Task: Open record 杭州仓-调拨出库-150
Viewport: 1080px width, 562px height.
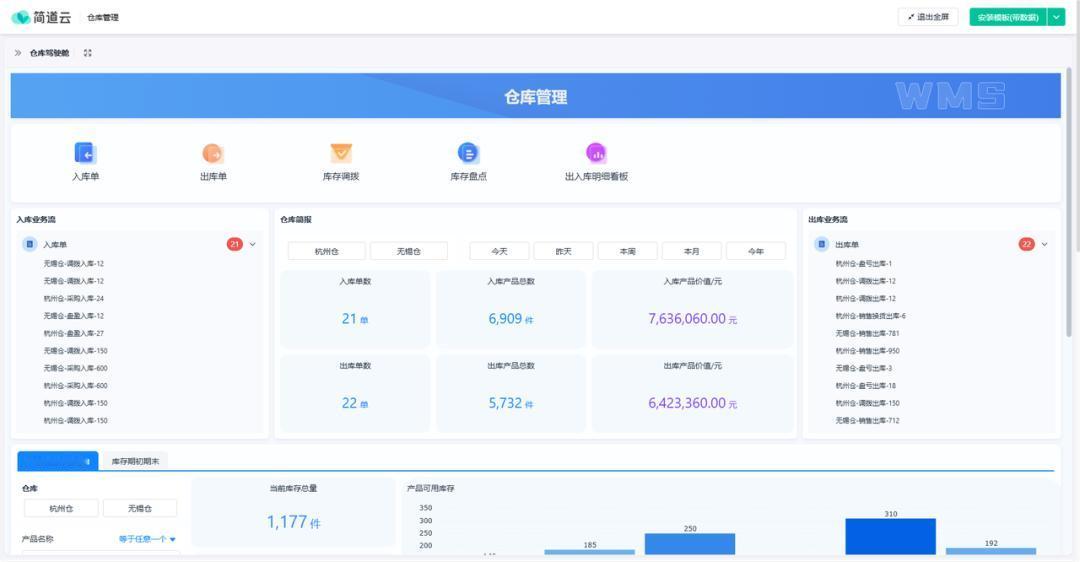Action: (x=867, y=404)
